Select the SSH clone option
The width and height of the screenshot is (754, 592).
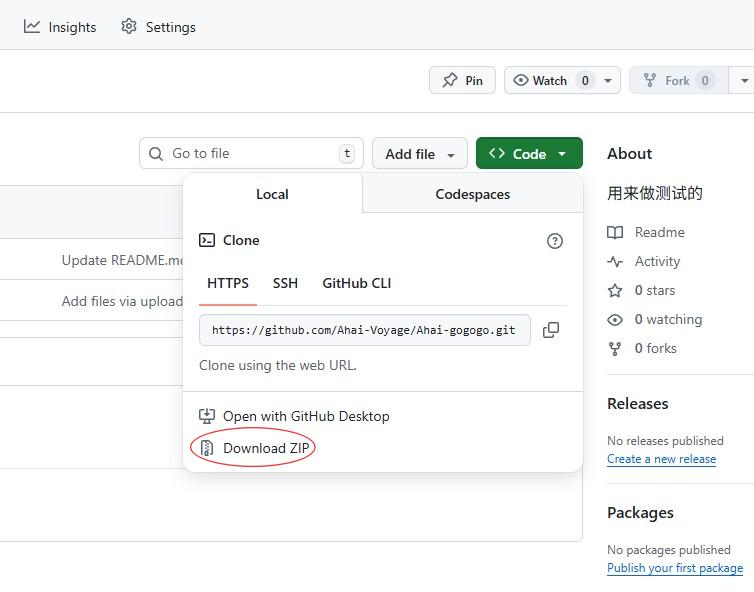(x=285, y=283)
